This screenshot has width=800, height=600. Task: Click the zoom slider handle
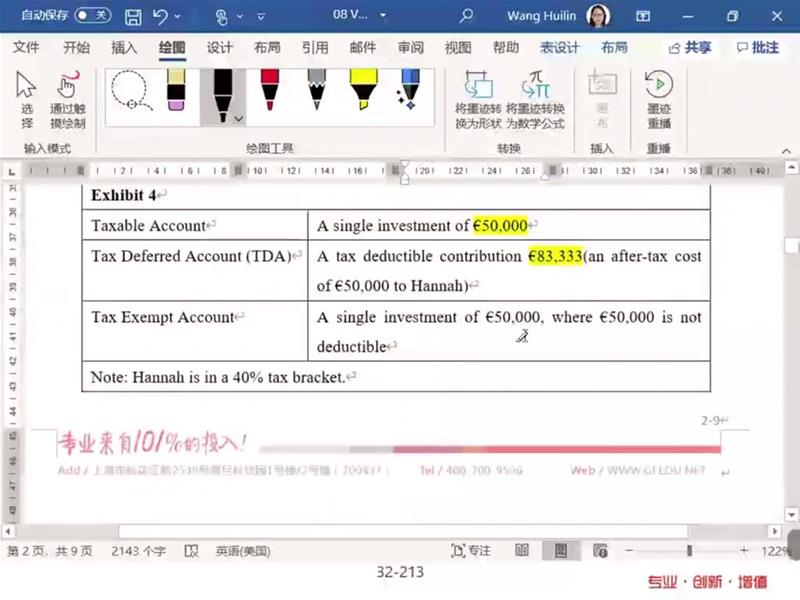[689, 551]
